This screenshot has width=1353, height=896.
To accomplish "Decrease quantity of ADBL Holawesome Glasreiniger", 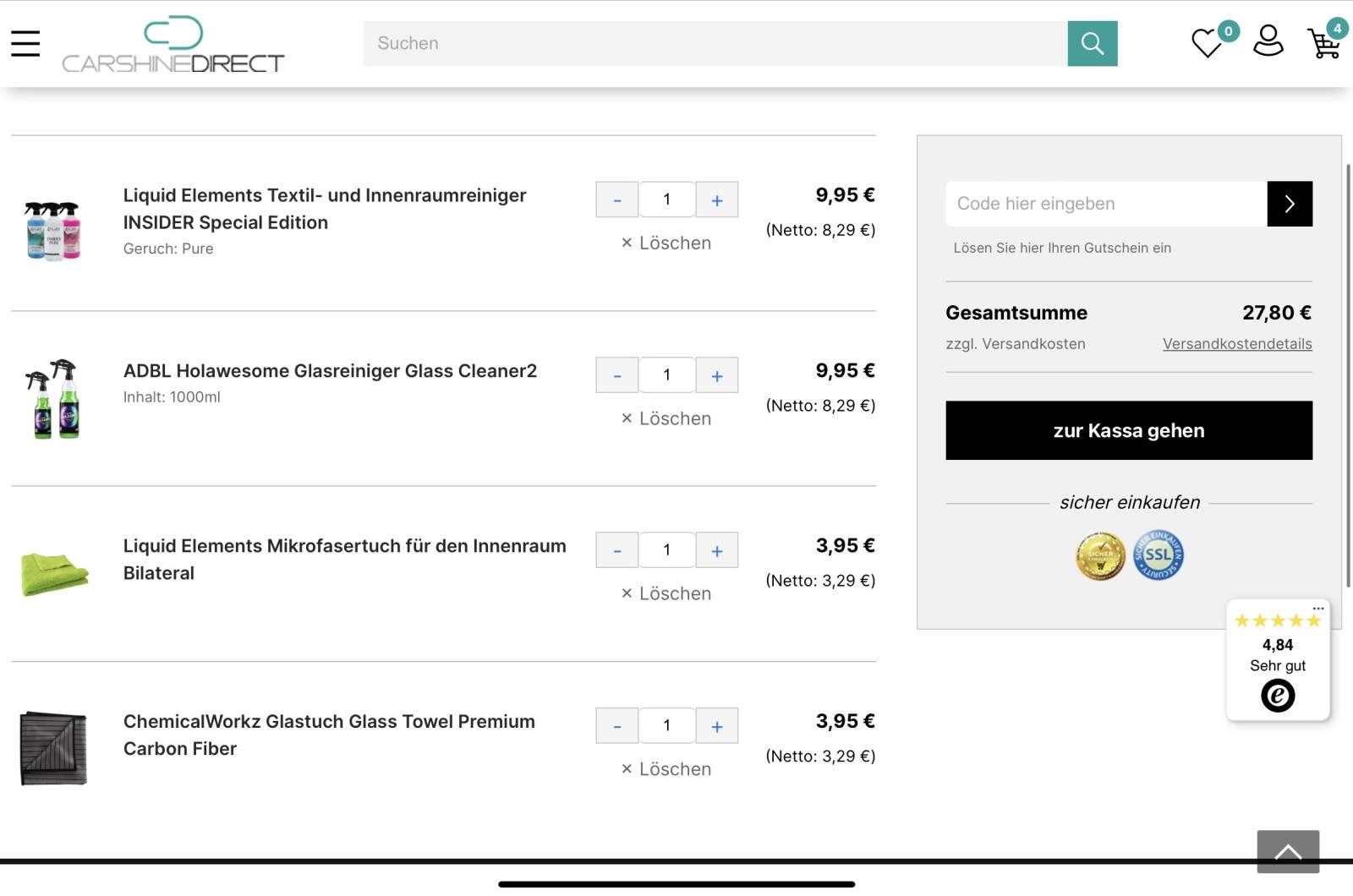I will coord(617,375).
